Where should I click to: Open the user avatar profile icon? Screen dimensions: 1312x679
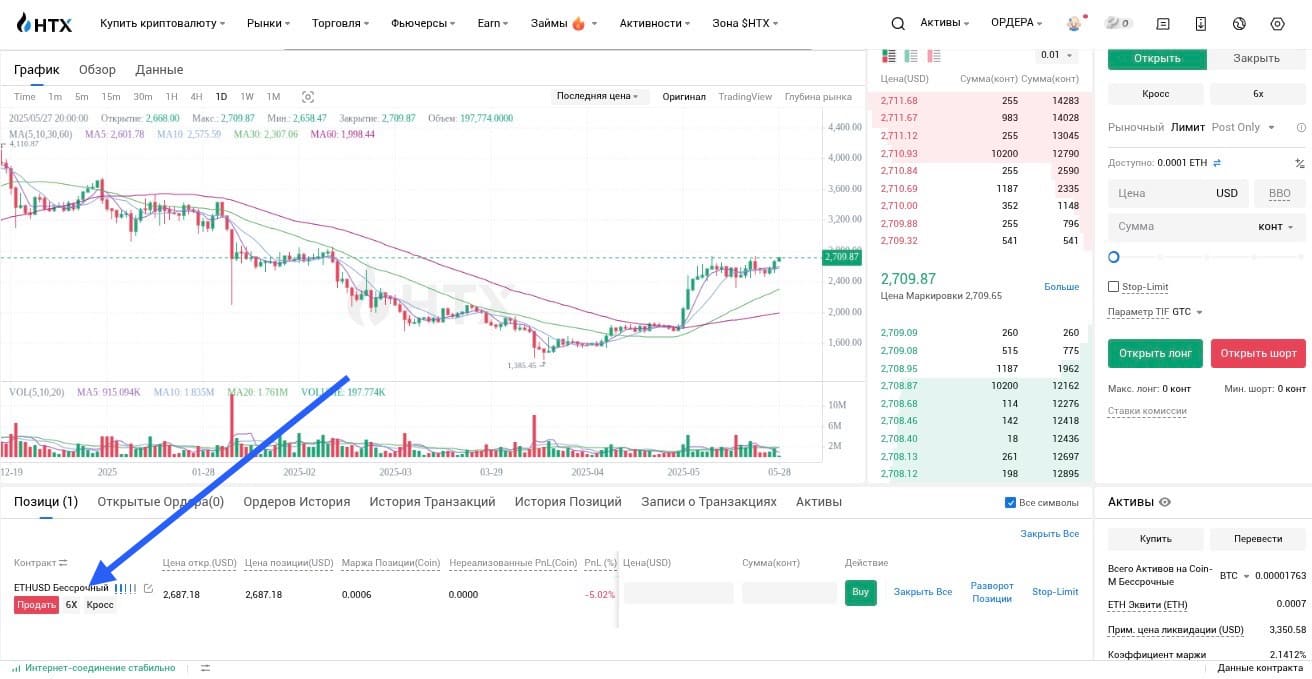(x=1075, y=23)
